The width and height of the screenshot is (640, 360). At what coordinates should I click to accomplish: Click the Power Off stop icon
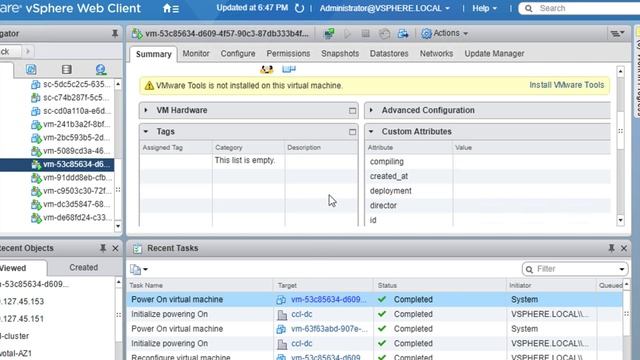[x=365, y=33]
